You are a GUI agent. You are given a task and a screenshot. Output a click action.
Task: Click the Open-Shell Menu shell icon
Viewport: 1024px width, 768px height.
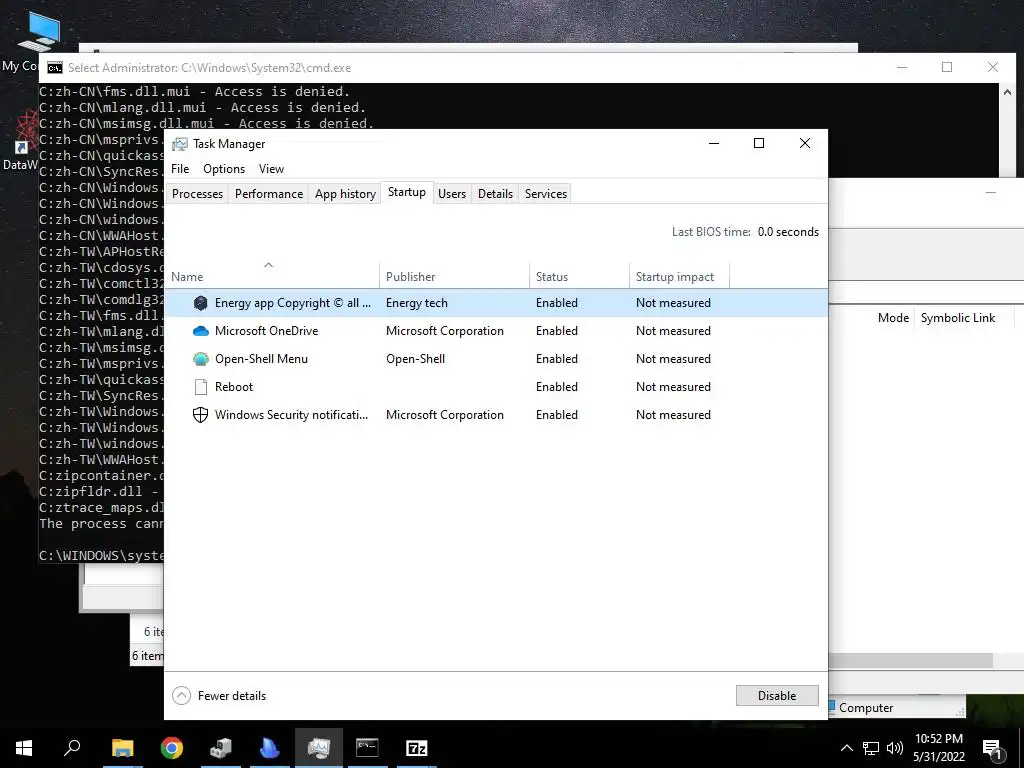click(200, 359)
